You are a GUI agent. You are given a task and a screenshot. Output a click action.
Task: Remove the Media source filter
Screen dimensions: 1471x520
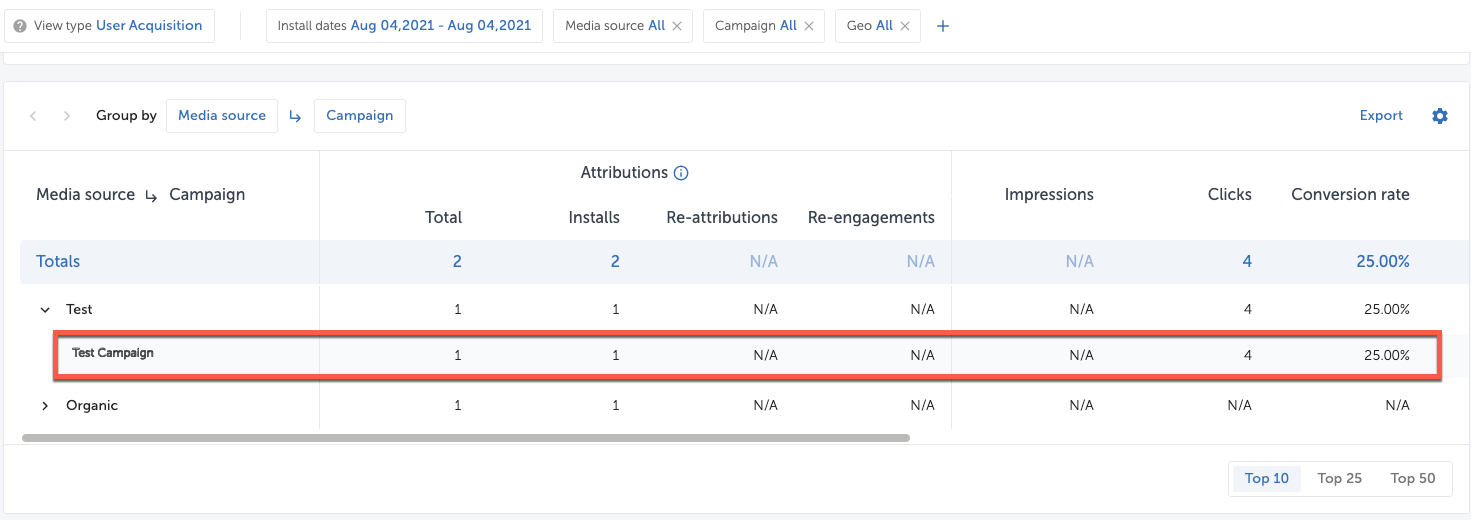point(677,26)
